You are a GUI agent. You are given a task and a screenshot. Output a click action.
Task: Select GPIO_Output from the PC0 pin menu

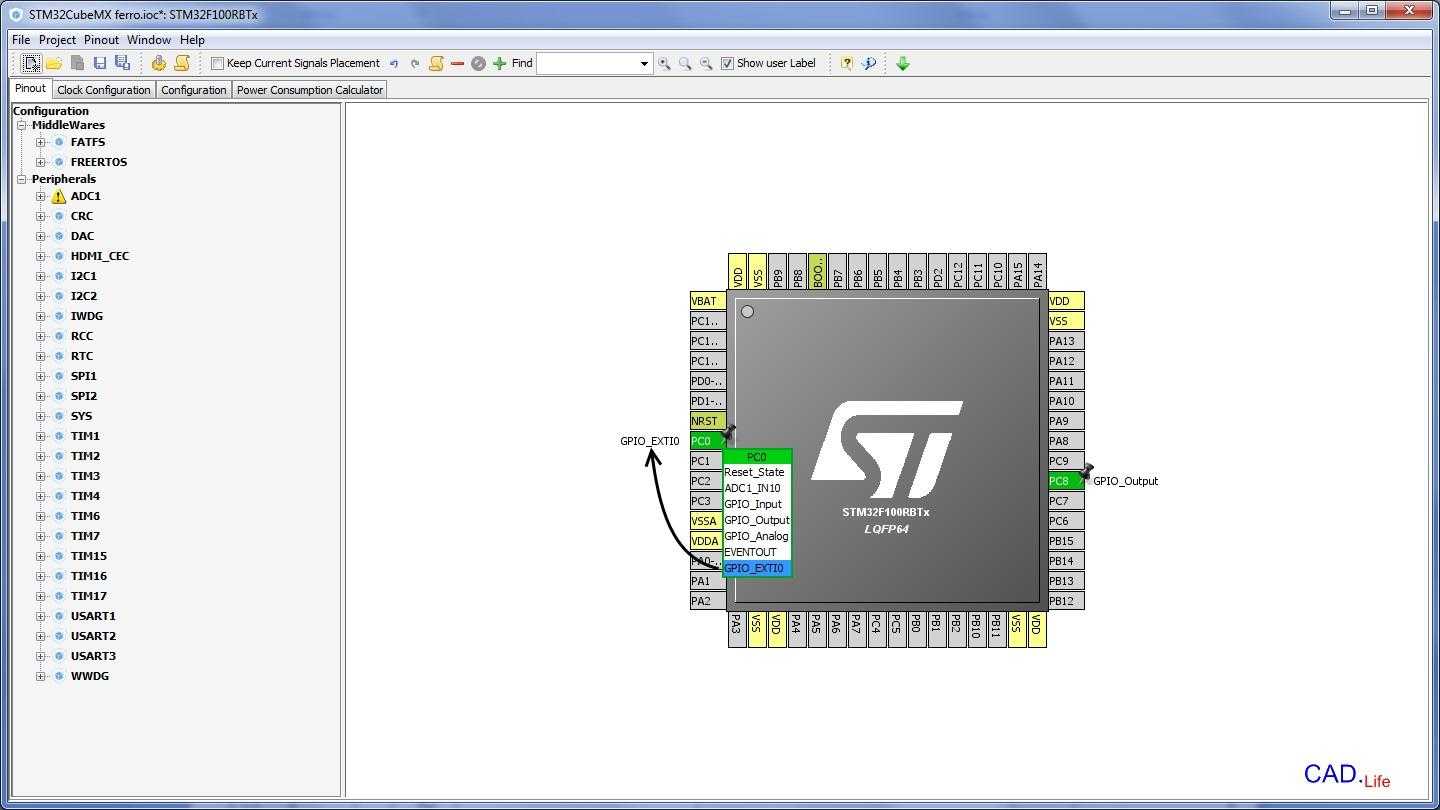point(756,520)
